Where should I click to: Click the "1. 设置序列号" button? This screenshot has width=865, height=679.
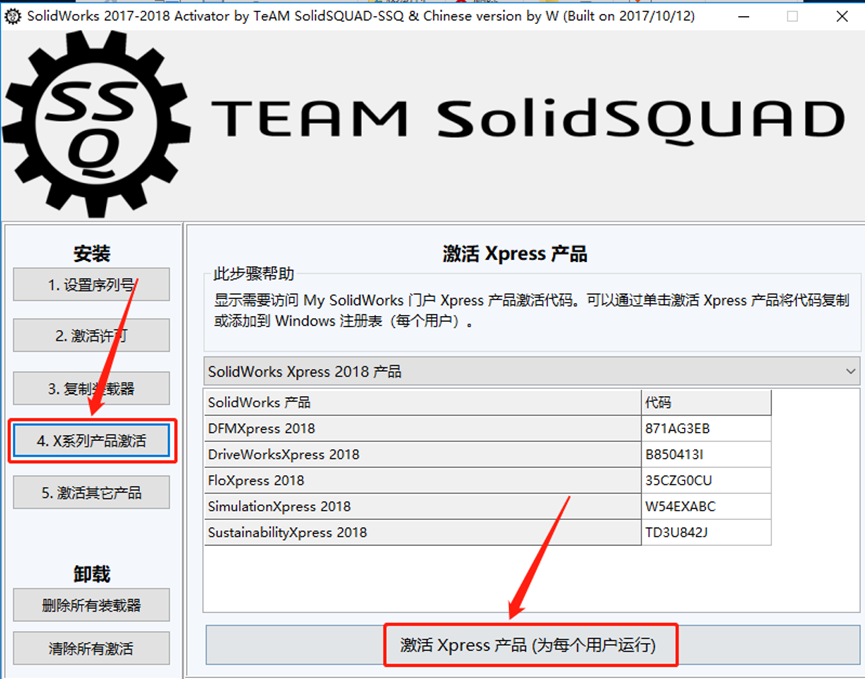pyautogui.click(x=91, y=285)
